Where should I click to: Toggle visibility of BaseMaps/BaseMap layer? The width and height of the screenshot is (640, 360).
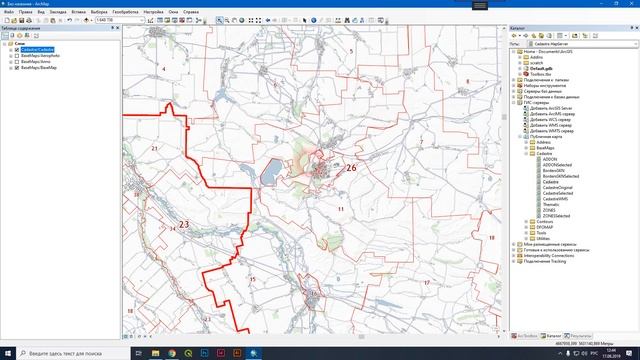[x=17, y=68]
